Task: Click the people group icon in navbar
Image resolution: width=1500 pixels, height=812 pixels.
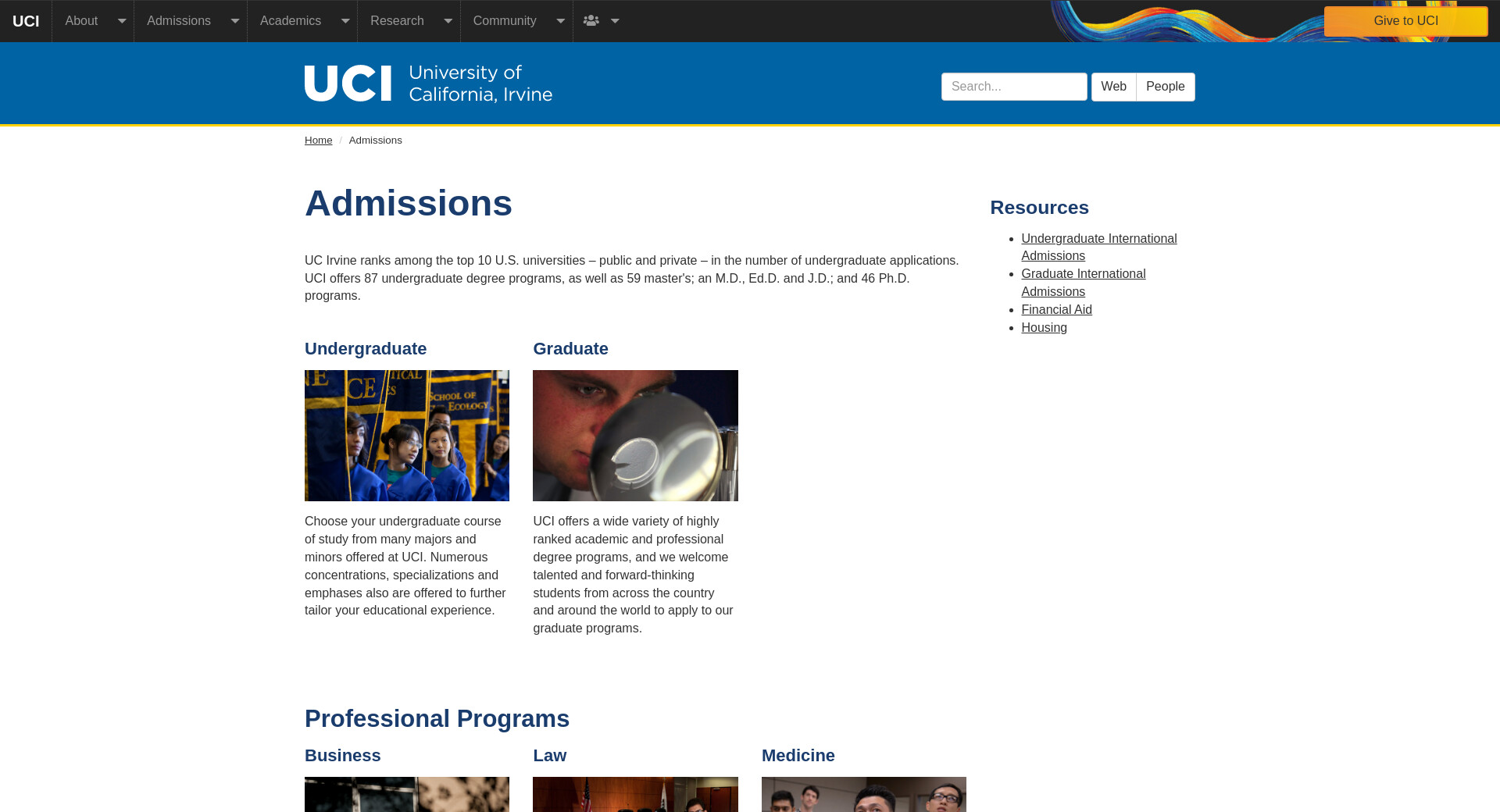Action: (591, 21)
